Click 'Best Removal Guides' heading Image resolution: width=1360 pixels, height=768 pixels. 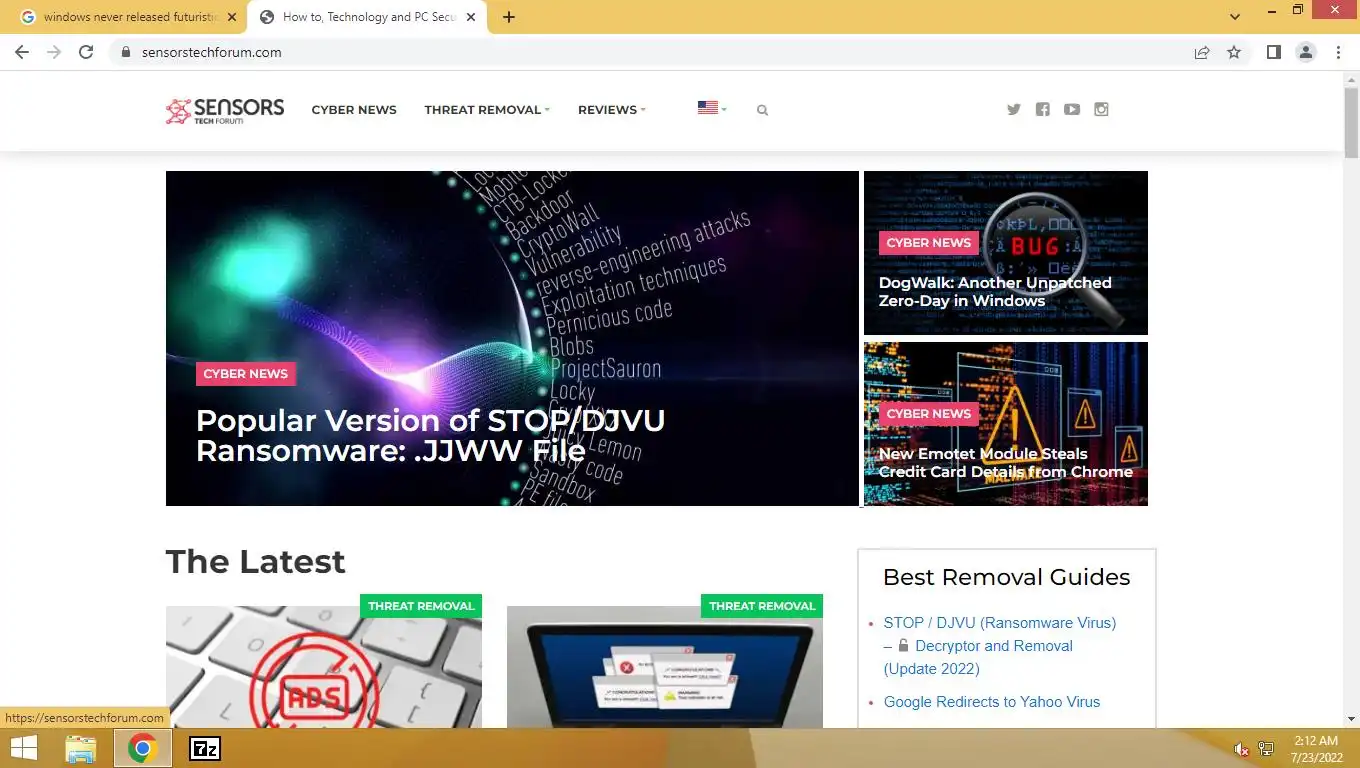point(1006,577)
